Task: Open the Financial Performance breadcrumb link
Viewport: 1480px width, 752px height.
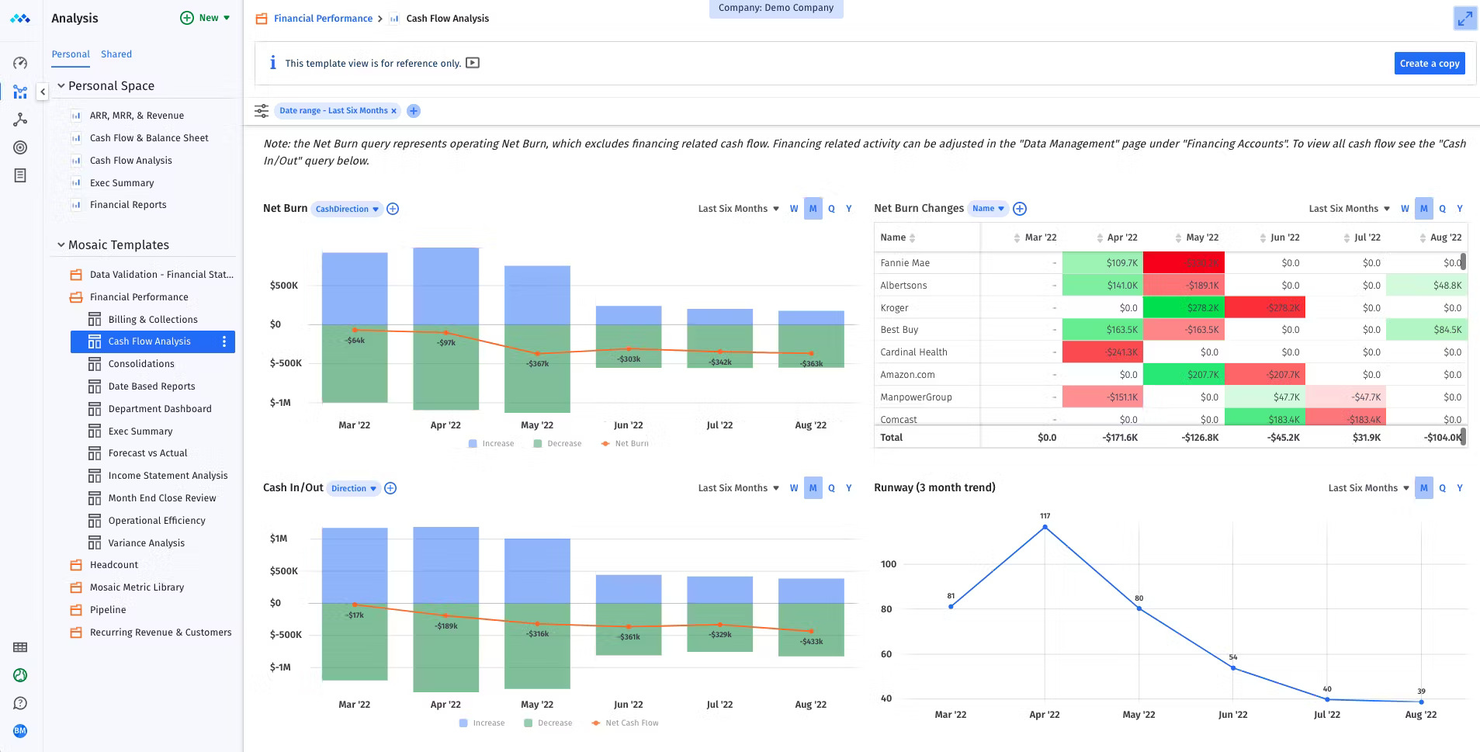Action: 323,18
